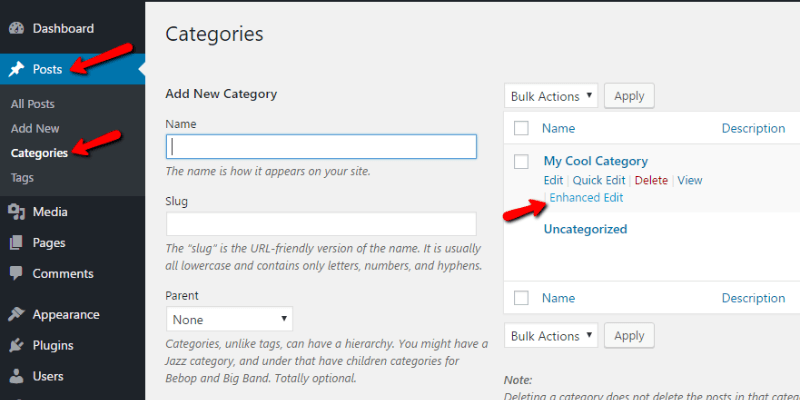Toggle select-all checkbox in table header
Screen dimensions: 800x400
521,128
